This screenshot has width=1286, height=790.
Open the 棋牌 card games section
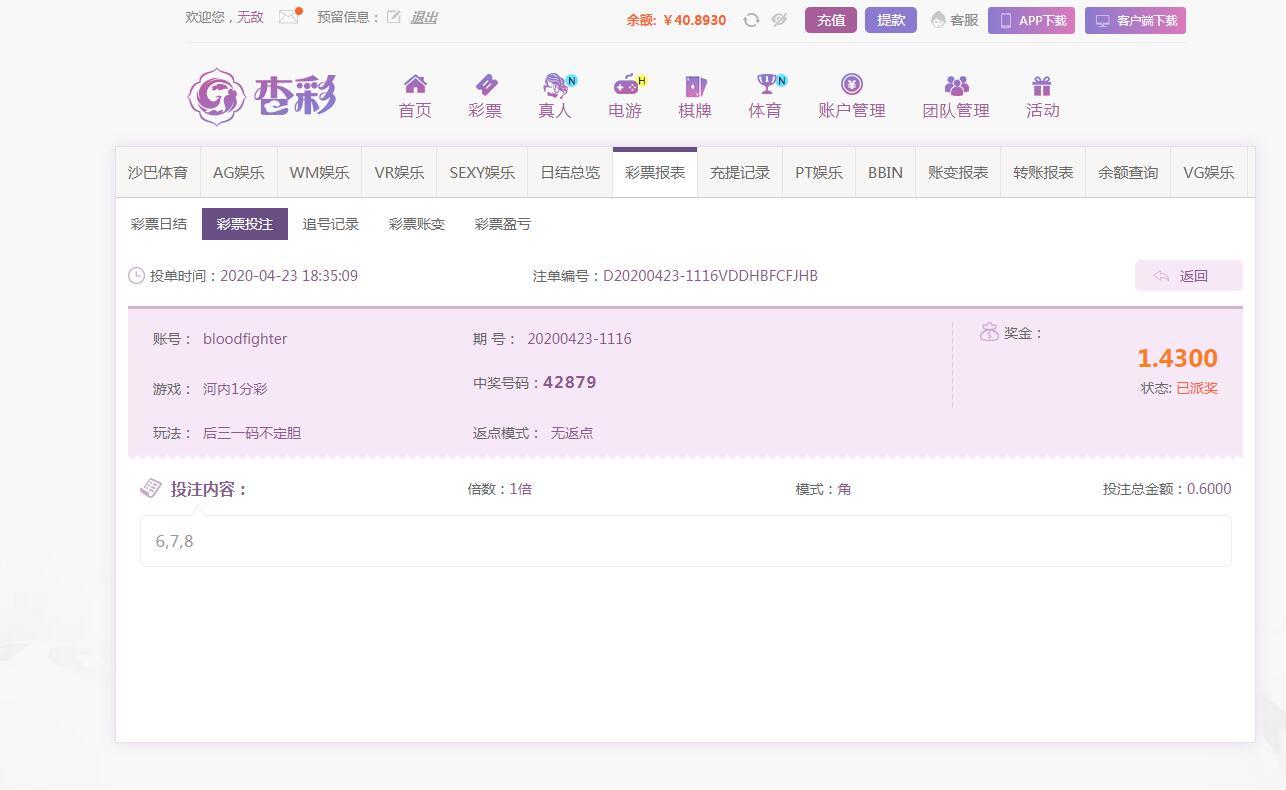[695, 96]
